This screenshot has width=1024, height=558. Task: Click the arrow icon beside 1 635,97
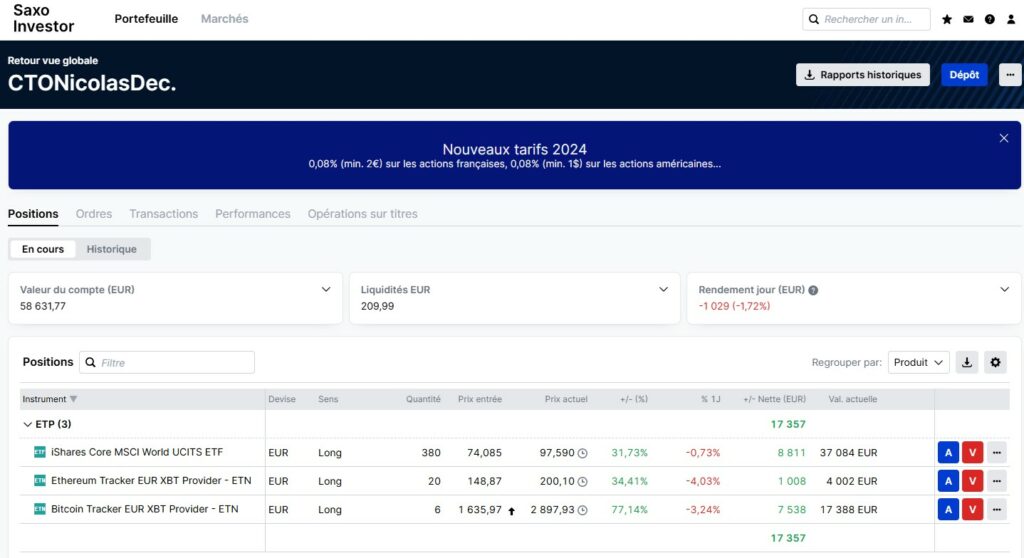[511, 511]
